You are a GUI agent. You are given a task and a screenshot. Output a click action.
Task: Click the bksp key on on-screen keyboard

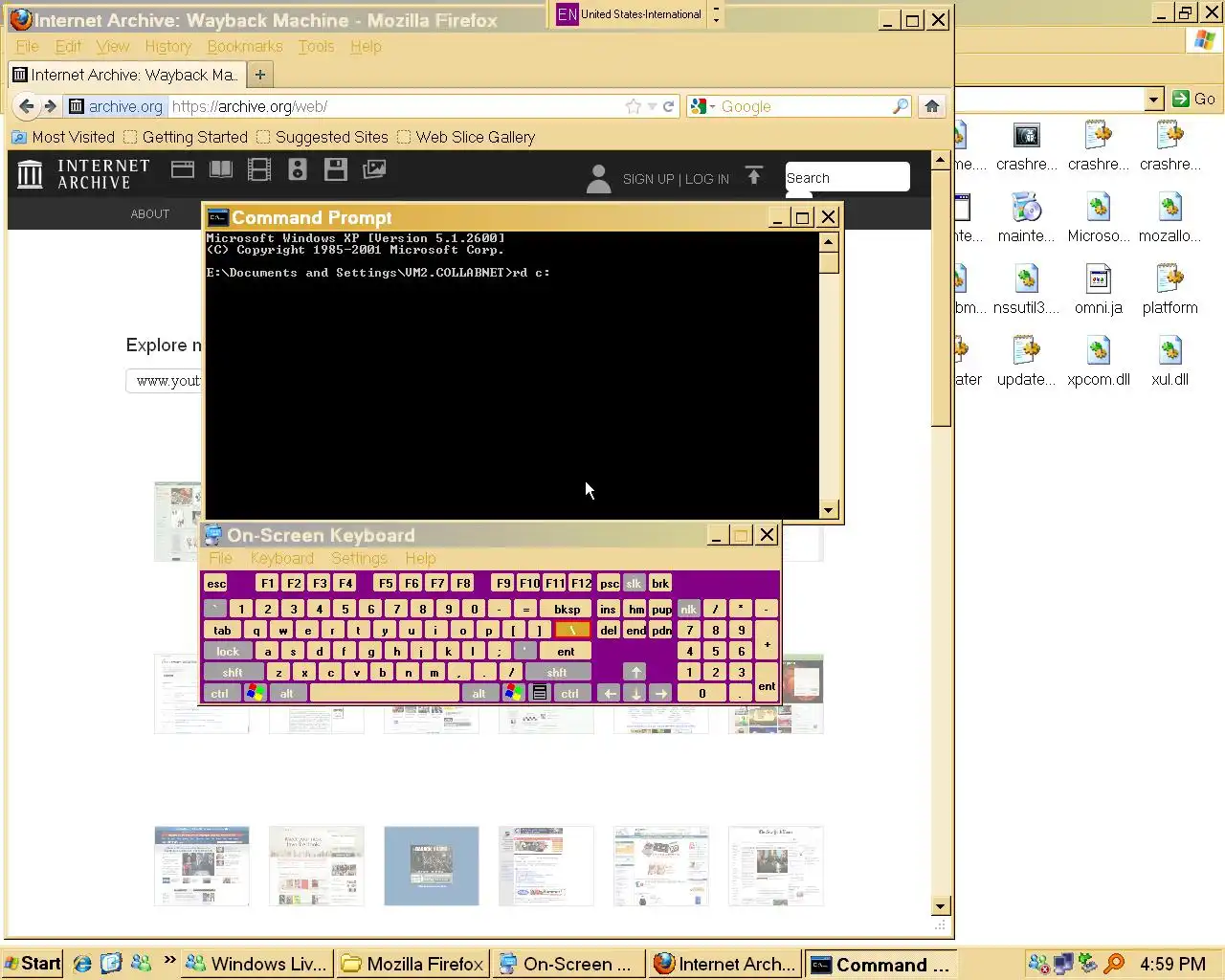pos(567,609)
